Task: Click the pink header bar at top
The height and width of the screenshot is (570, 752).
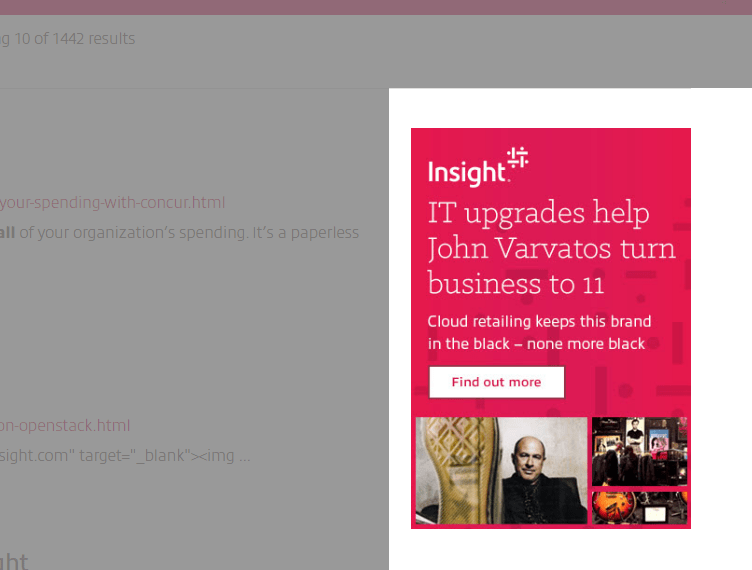Action: [x=376, y=7]
